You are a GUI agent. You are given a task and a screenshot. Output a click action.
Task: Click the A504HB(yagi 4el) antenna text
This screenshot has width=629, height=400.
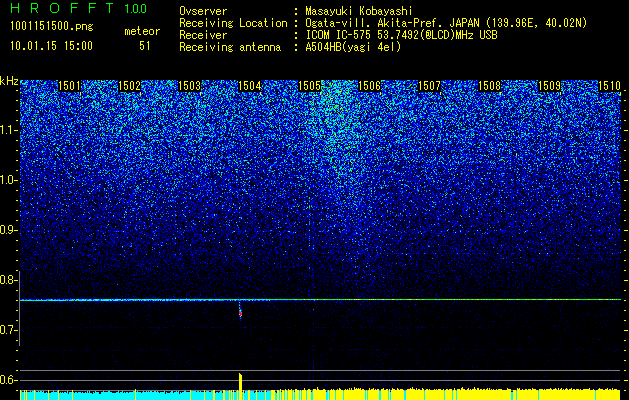pyautogui.click(x=353, y=47)
